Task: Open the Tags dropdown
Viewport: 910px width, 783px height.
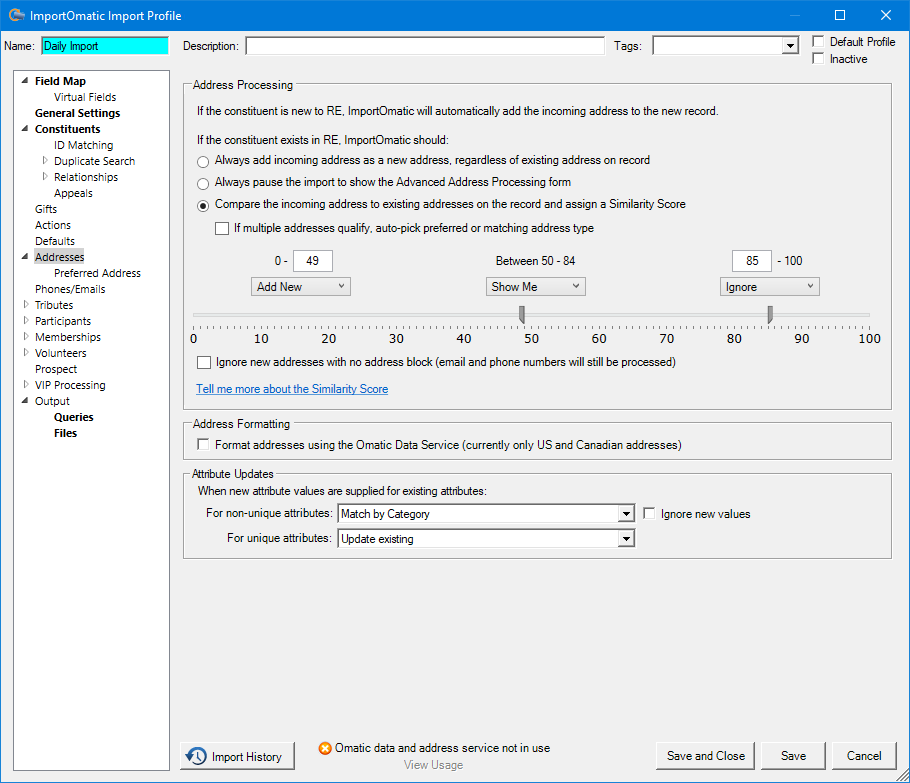Action: (790, 44)
